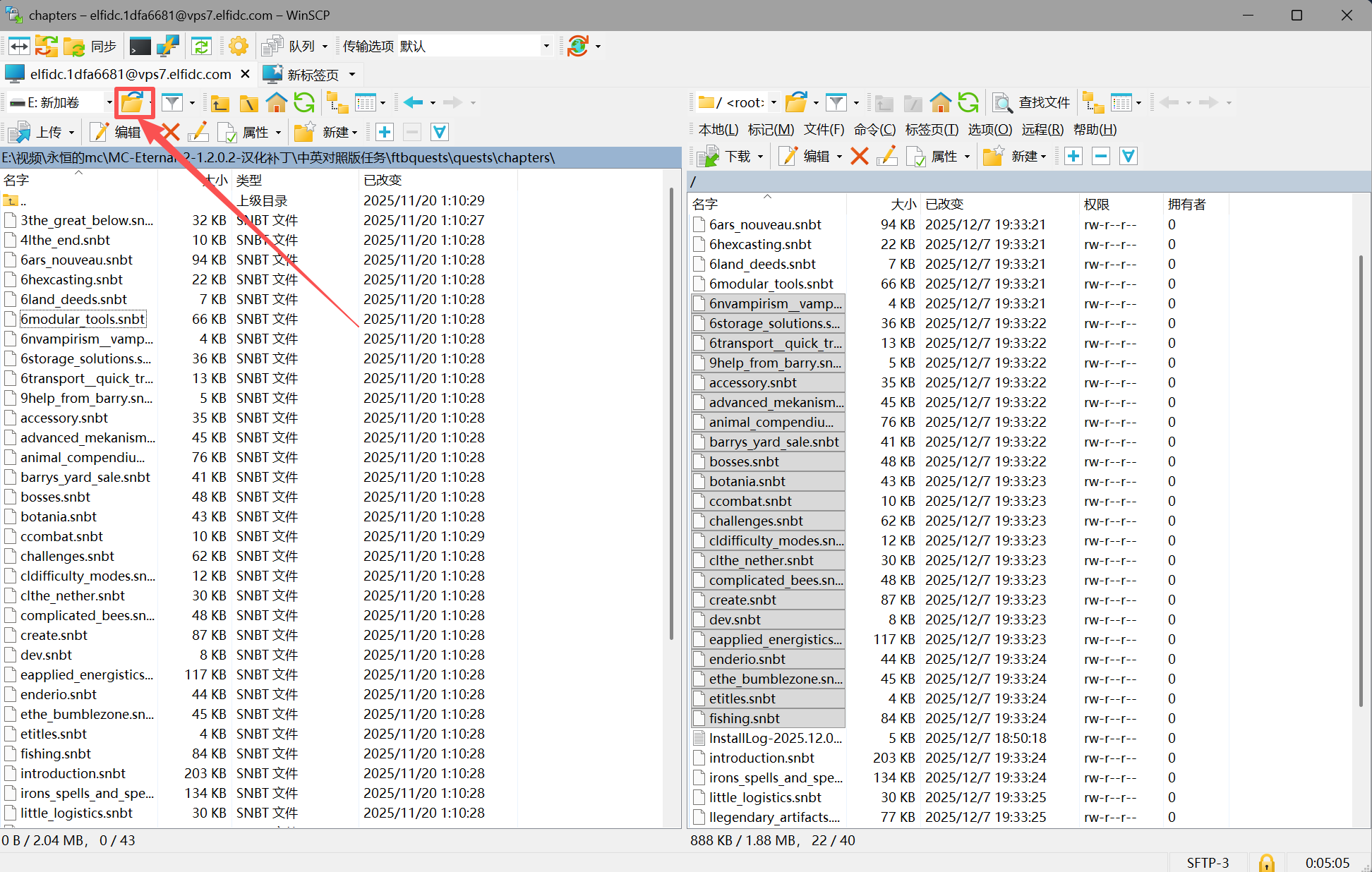
Task: Click the local open-directory folder icon
Action: pyautogui.click(x=132, y=103)
